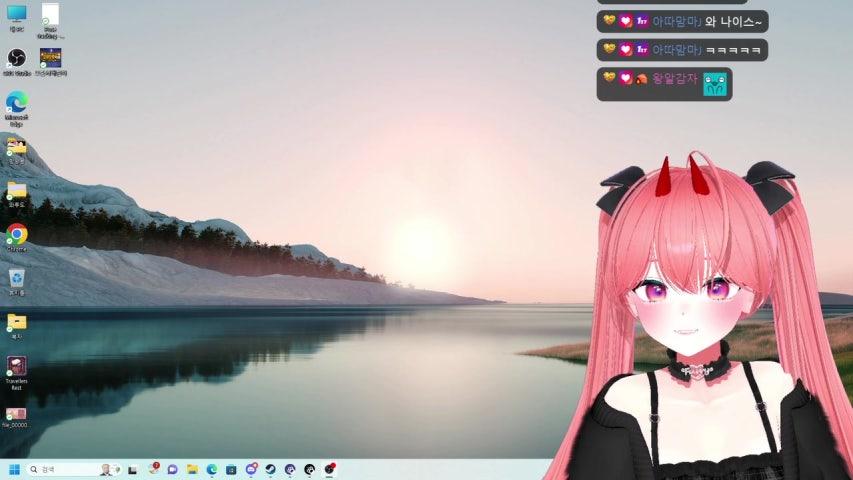Click the teal crying emote in chat
Image resolution: width=853 pixels, height=480 pixels.
coord(714,85)
